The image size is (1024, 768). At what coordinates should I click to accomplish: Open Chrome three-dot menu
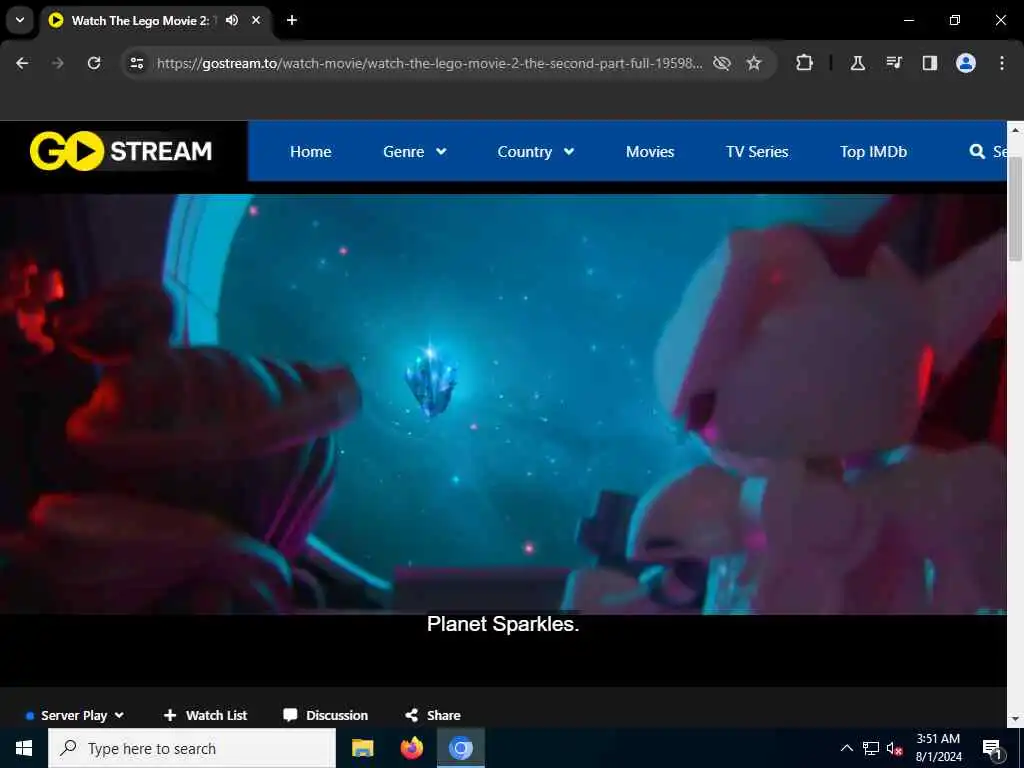pyautogui.click(x=1002, y=63)
